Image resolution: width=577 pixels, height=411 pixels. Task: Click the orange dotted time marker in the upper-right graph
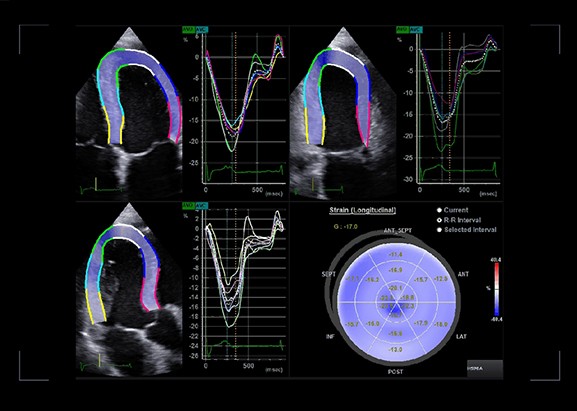click(450, 107)
